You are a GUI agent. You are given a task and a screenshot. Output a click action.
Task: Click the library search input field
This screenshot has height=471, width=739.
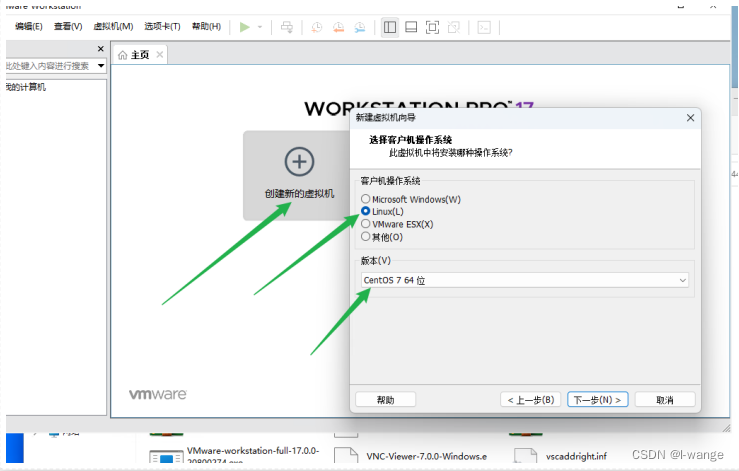(50, 66)
